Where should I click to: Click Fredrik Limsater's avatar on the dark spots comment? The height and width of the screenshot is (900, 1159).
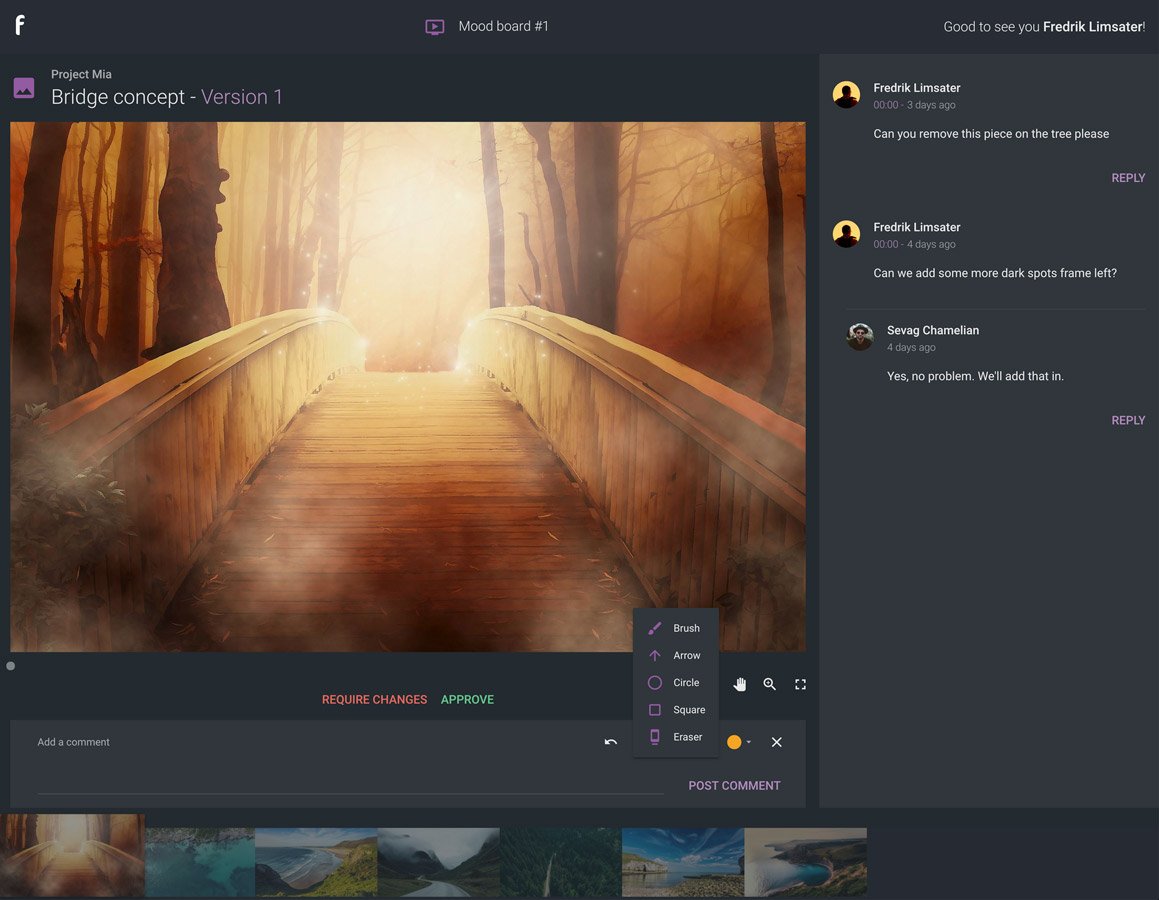(x=846, y=233)
